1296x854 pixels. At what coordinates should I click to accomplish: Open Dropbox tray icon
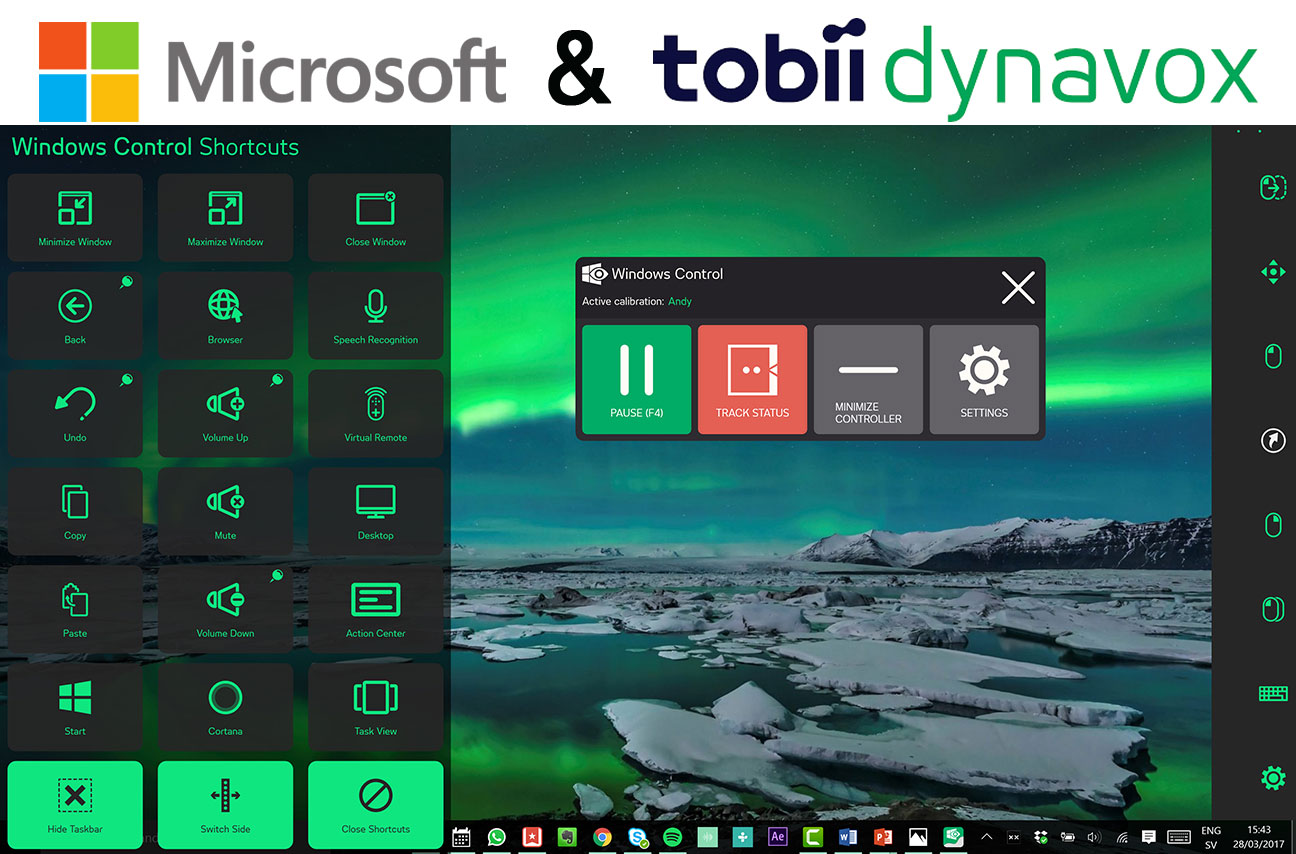1040,837
